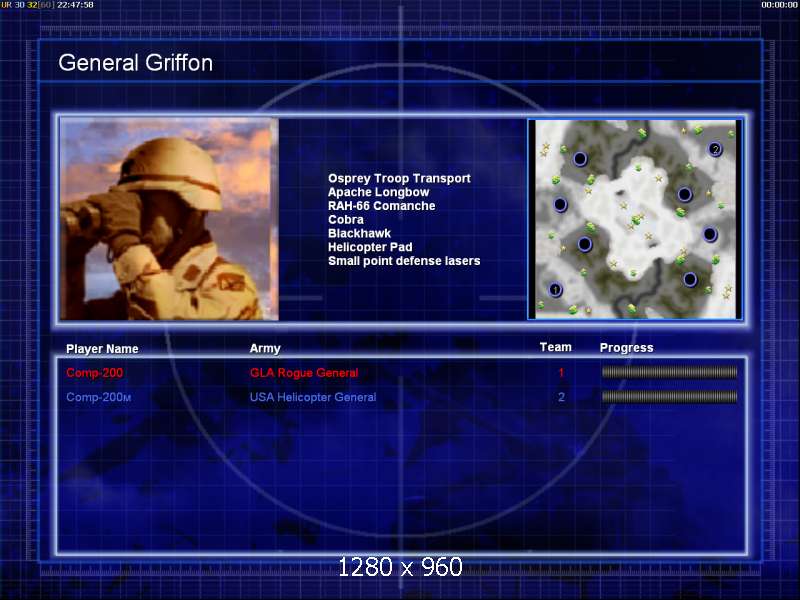Select the Cobra unit line
Viewport: 800px width, 600px height.
[345, 220]
